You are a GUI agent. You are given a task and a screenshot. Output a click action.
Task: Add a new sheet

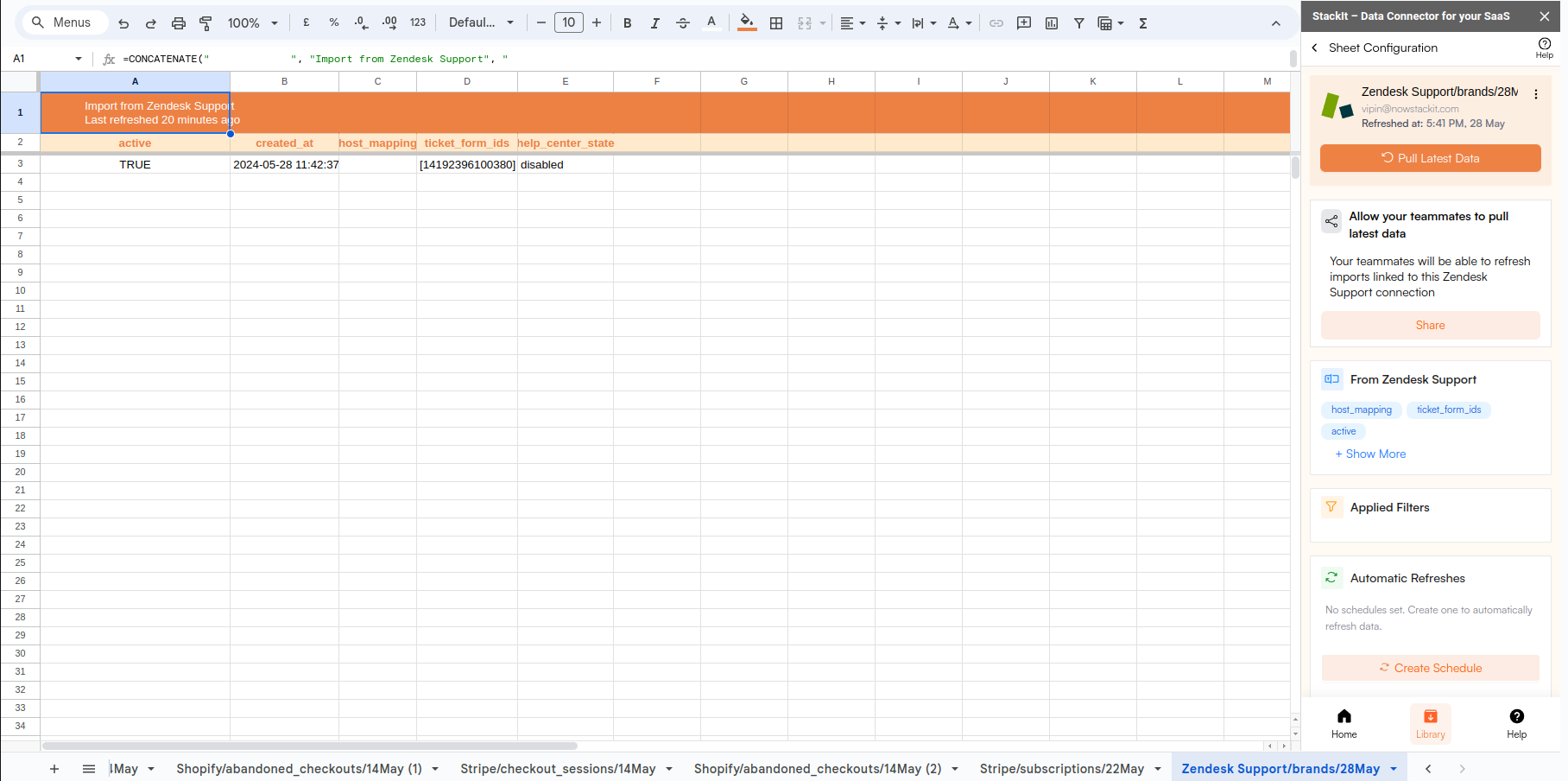click(54, 769)
